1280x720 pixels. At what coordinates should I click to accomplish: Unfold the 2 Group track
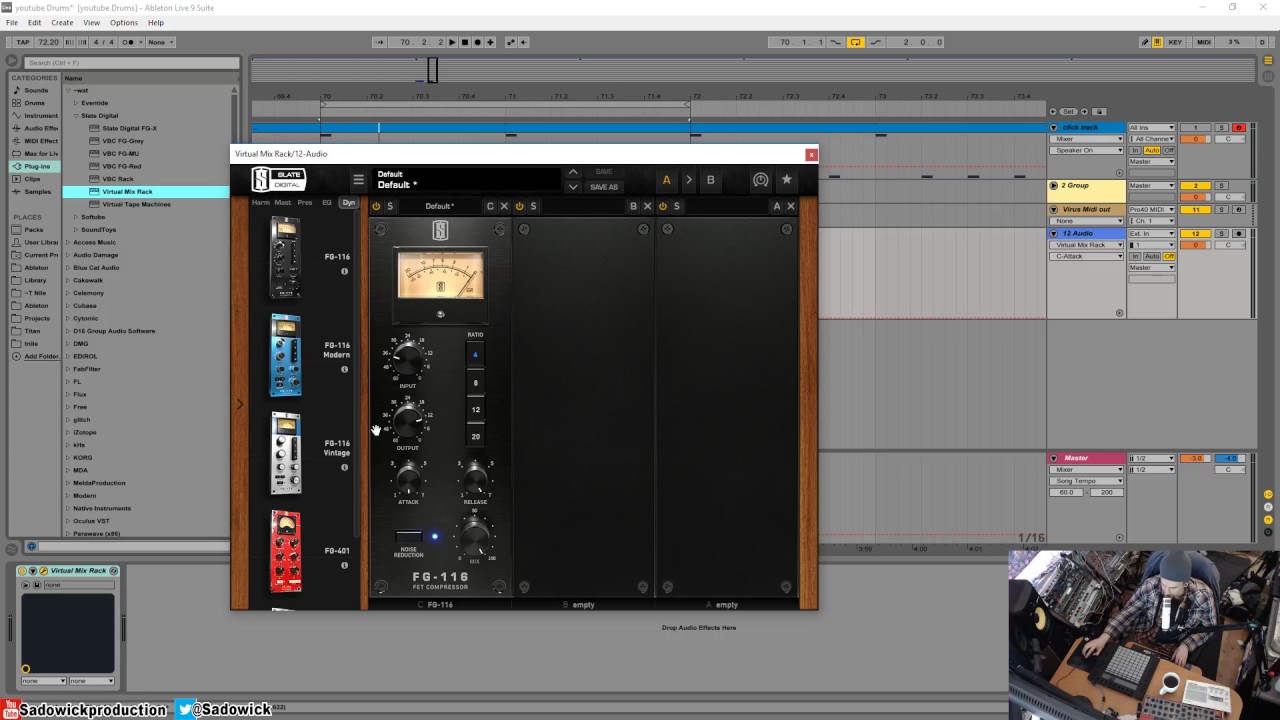pyautogui.click(x=1053, y=185)
